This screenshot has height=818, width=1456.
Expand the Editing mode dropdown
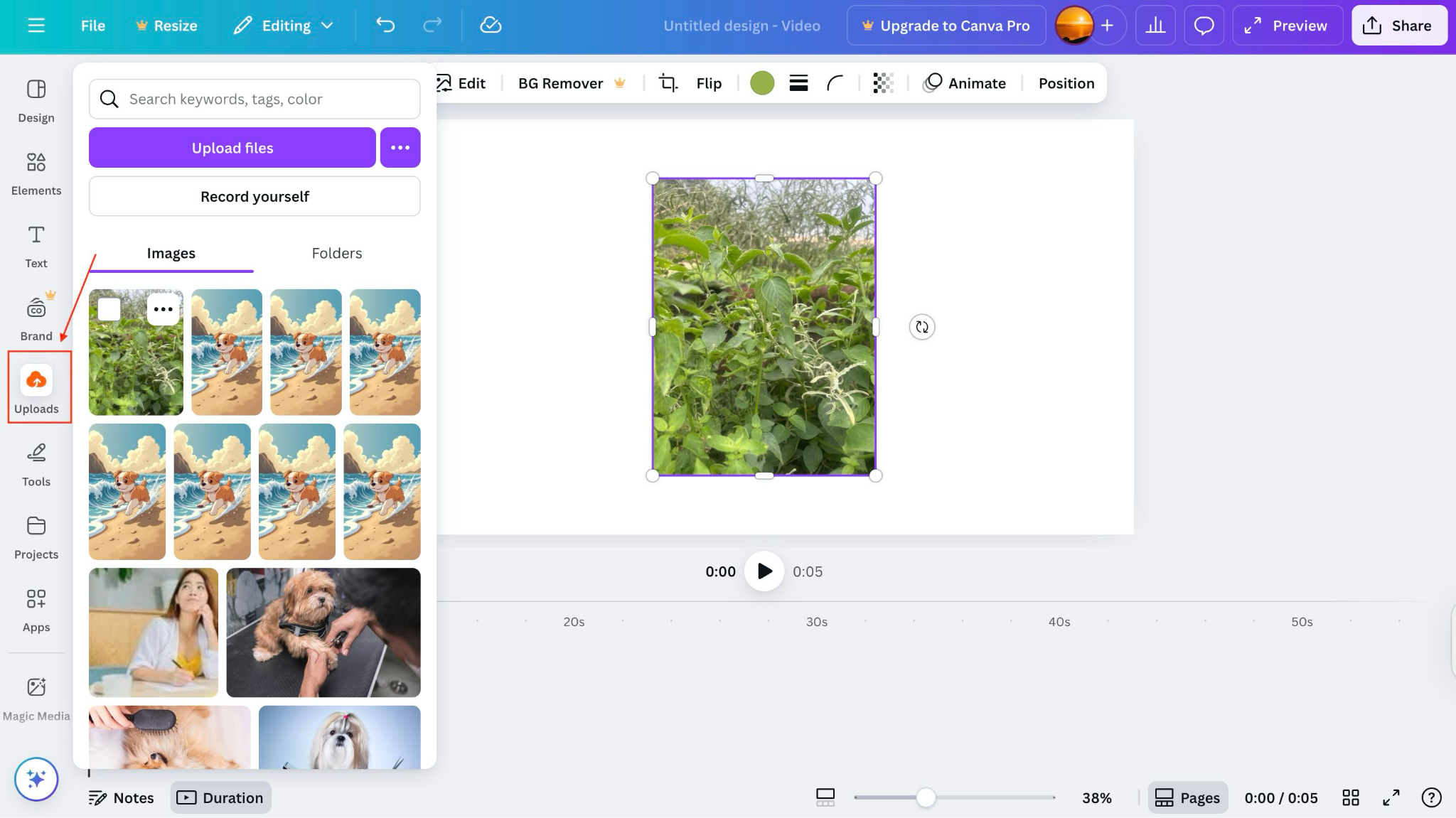(x=284, y=26)
